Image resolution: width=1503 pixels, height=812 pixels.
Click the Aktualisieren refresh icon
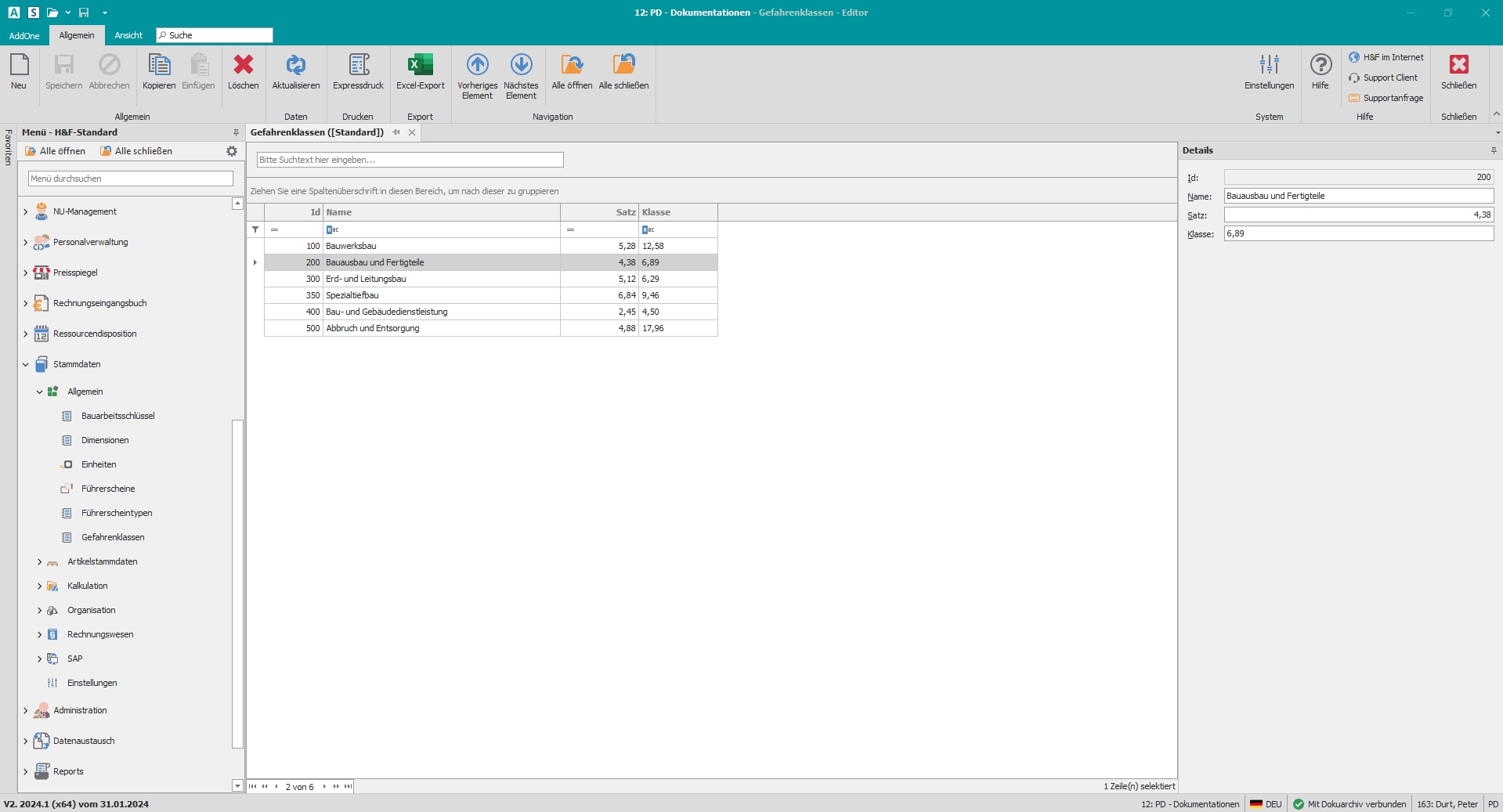[x=295, y=66]
